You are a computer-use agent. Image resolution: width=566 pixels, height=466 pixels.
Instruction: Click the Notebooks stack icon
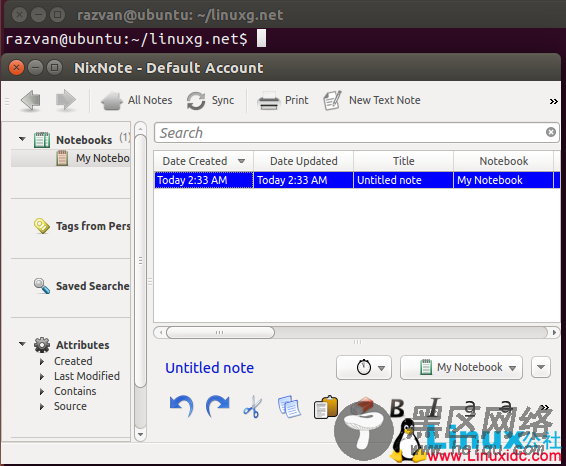coord(42,140)
